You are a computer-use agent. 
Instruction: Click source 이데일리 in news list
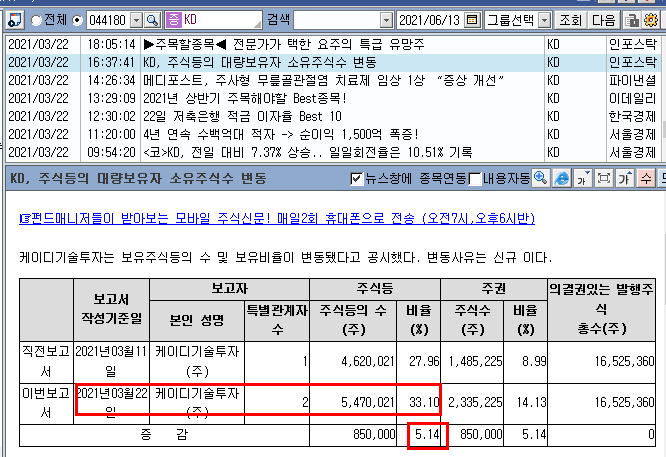pos(633,99)
